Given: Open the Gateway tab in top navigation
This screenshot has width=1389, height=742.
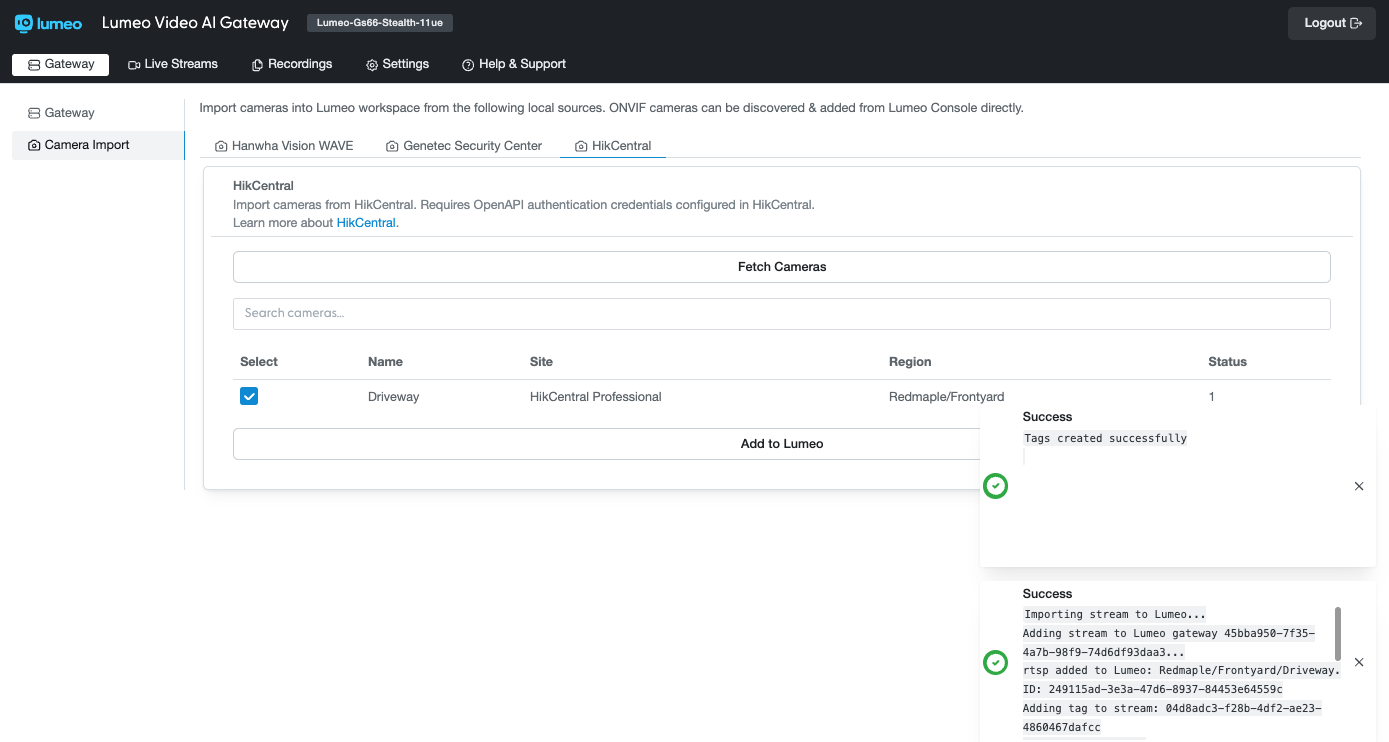Looking at the screenshot, I should [60, 64].
